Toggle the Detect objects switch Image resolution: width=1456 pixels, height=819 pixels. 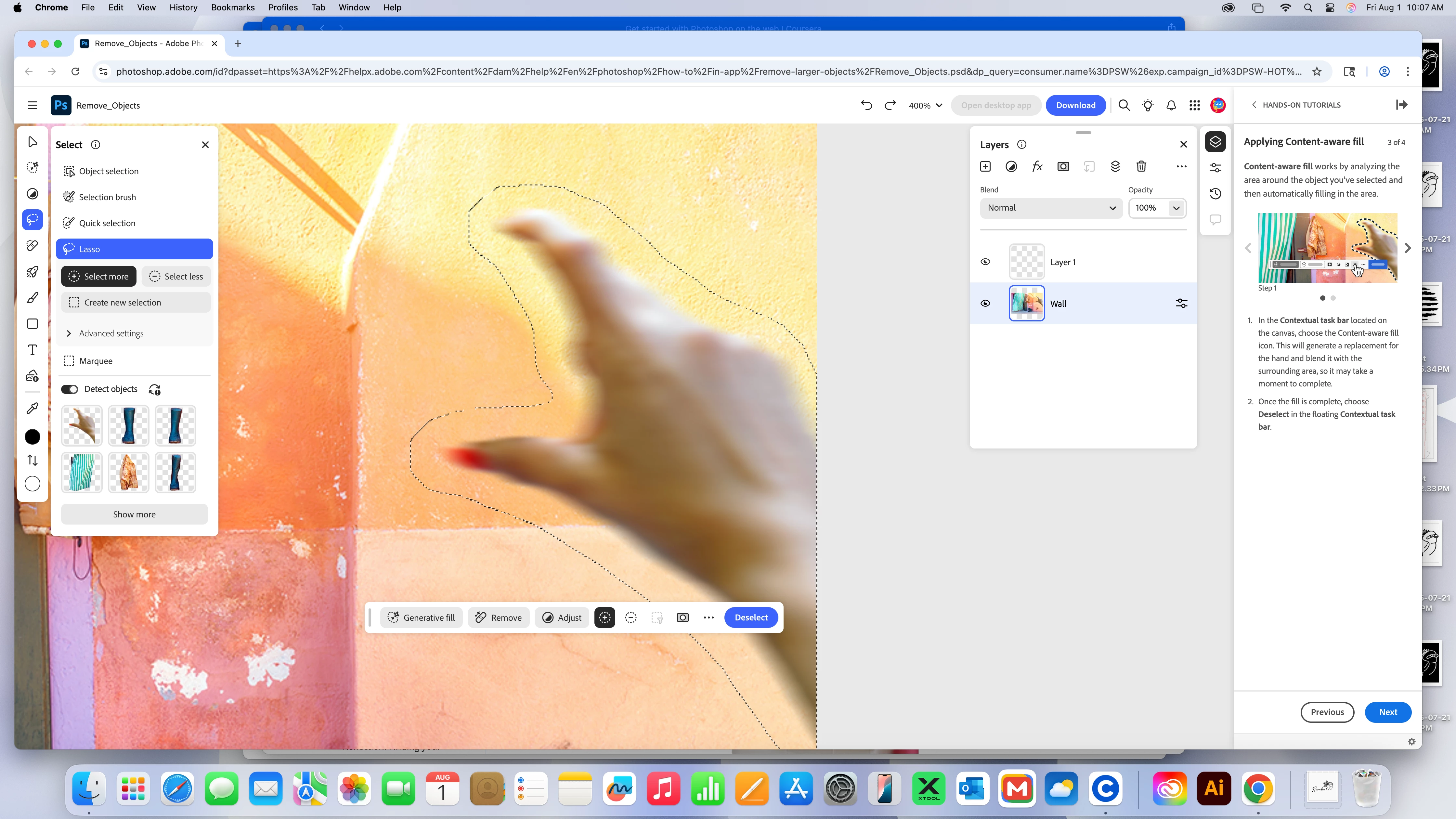(x=70, y=389)
